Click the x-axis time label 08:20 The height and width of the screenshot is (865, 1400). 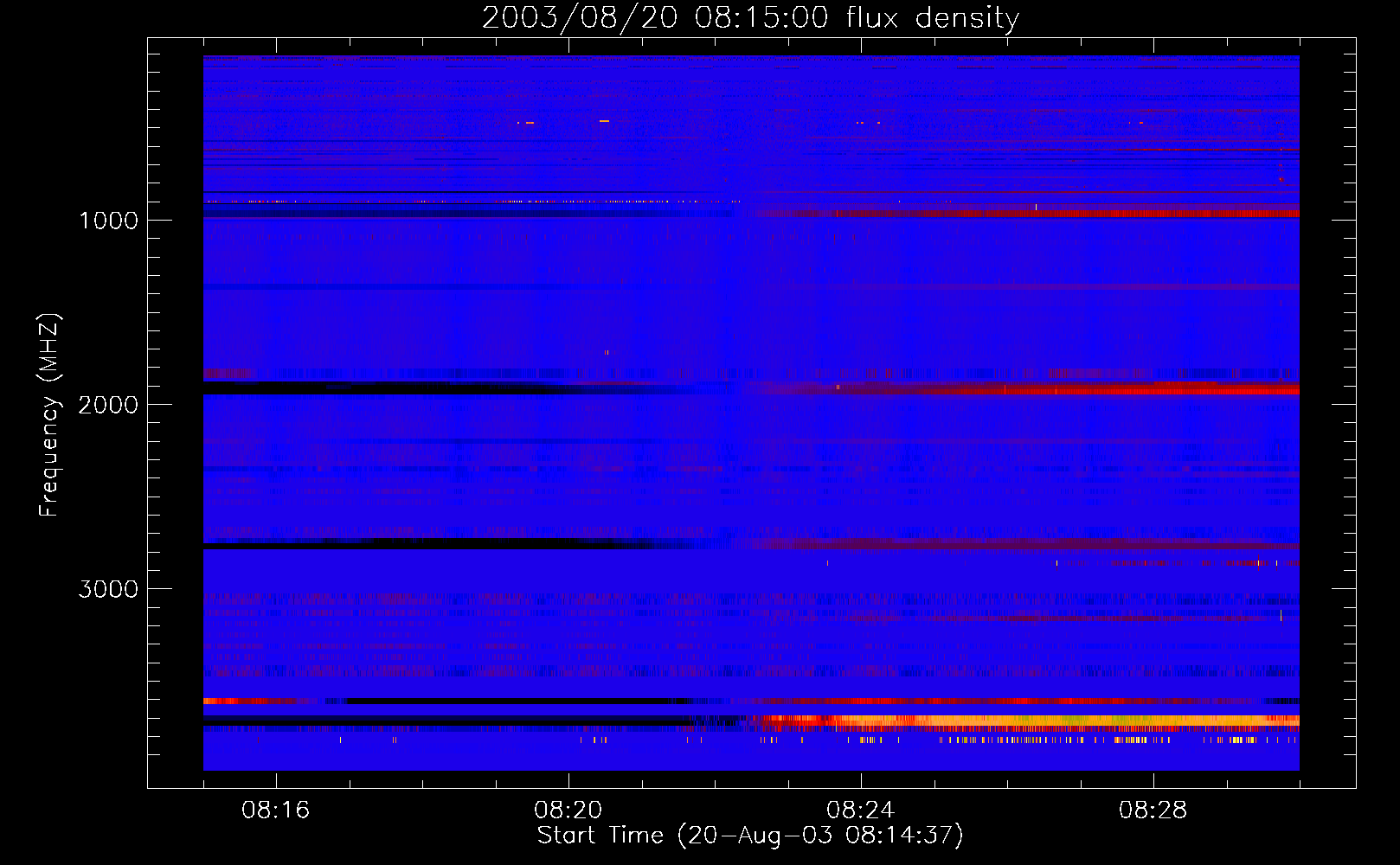point(568,811)
